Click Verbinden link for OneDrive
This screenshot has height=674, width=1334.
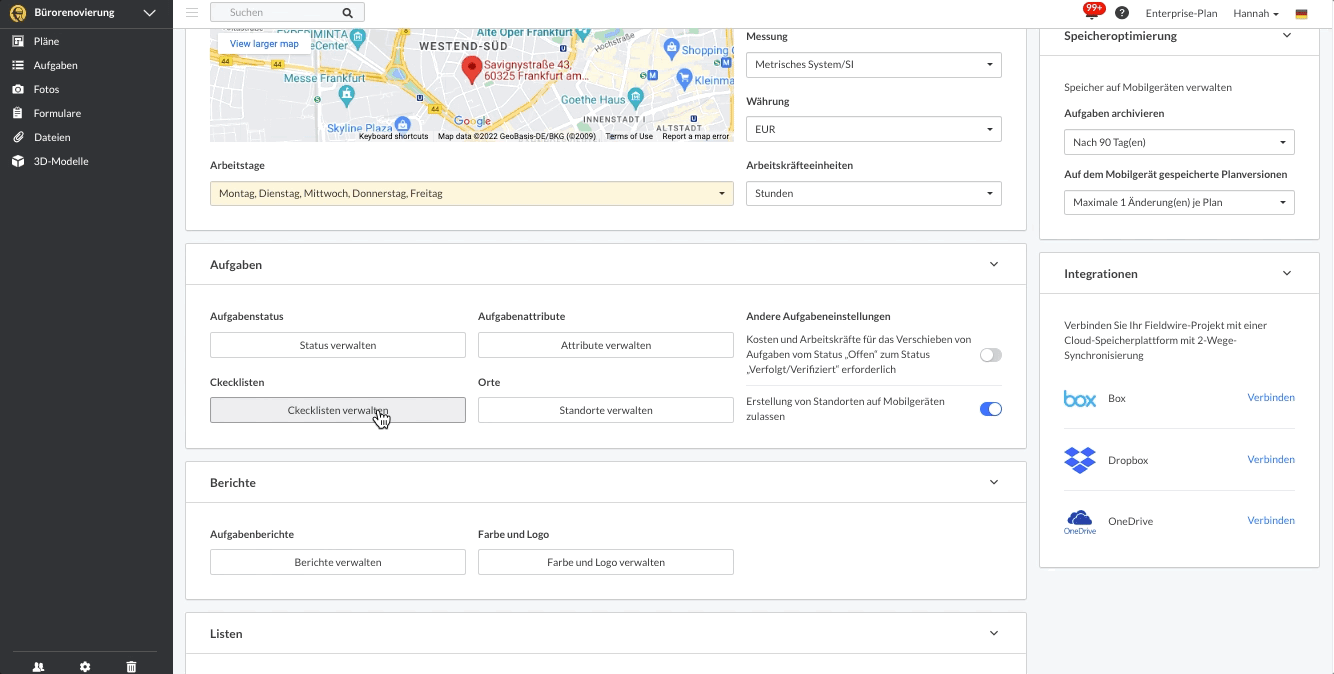(x=1271, y=521)
